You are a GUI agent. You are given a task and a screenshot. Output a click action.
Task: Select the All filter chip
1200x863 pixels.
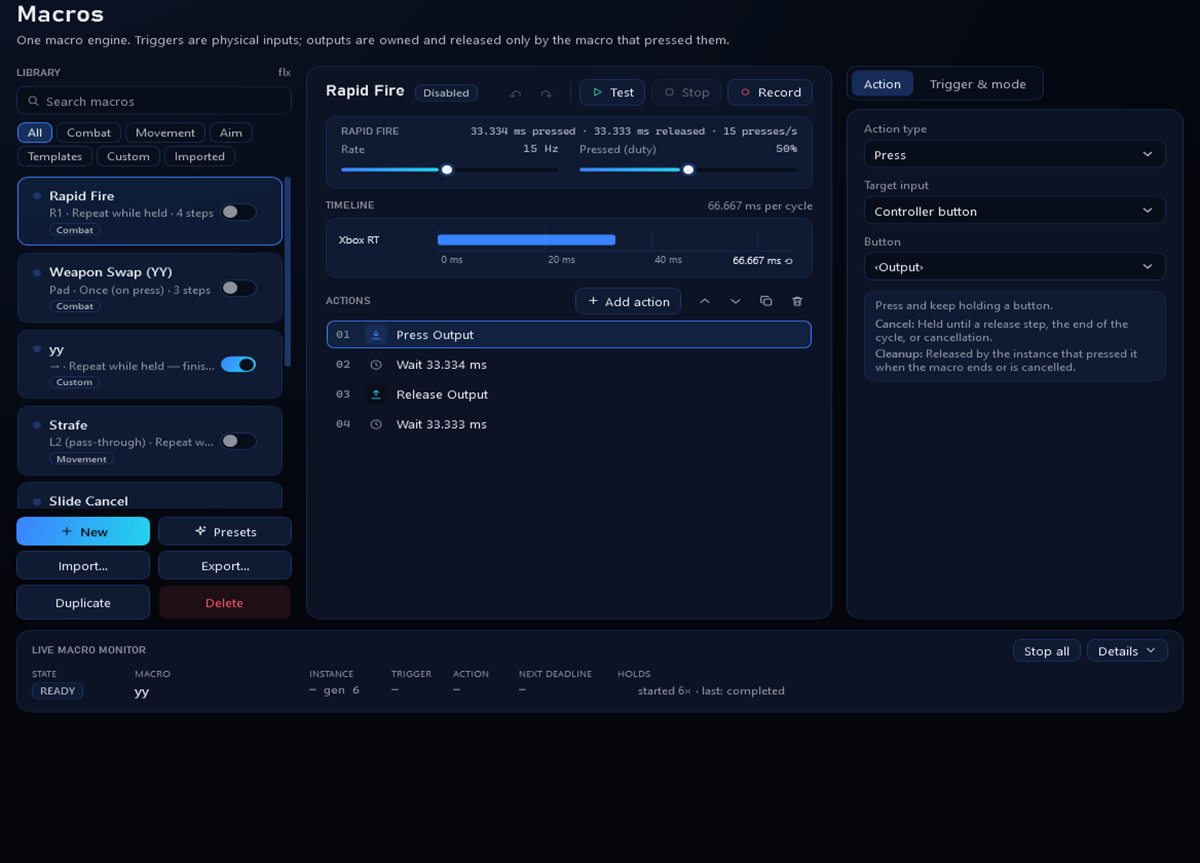click(x=35, y=133)
